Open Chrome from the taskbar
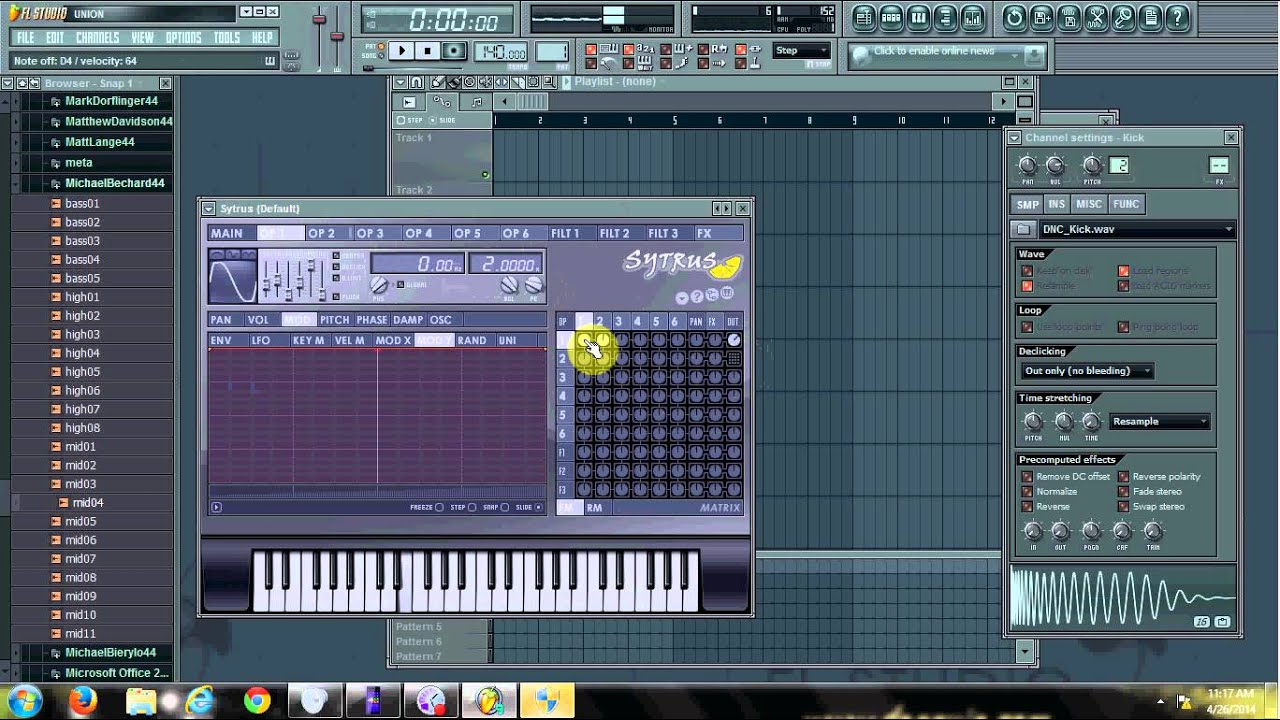This screenshot has height=720, width=1280. [x=257, y=700]
